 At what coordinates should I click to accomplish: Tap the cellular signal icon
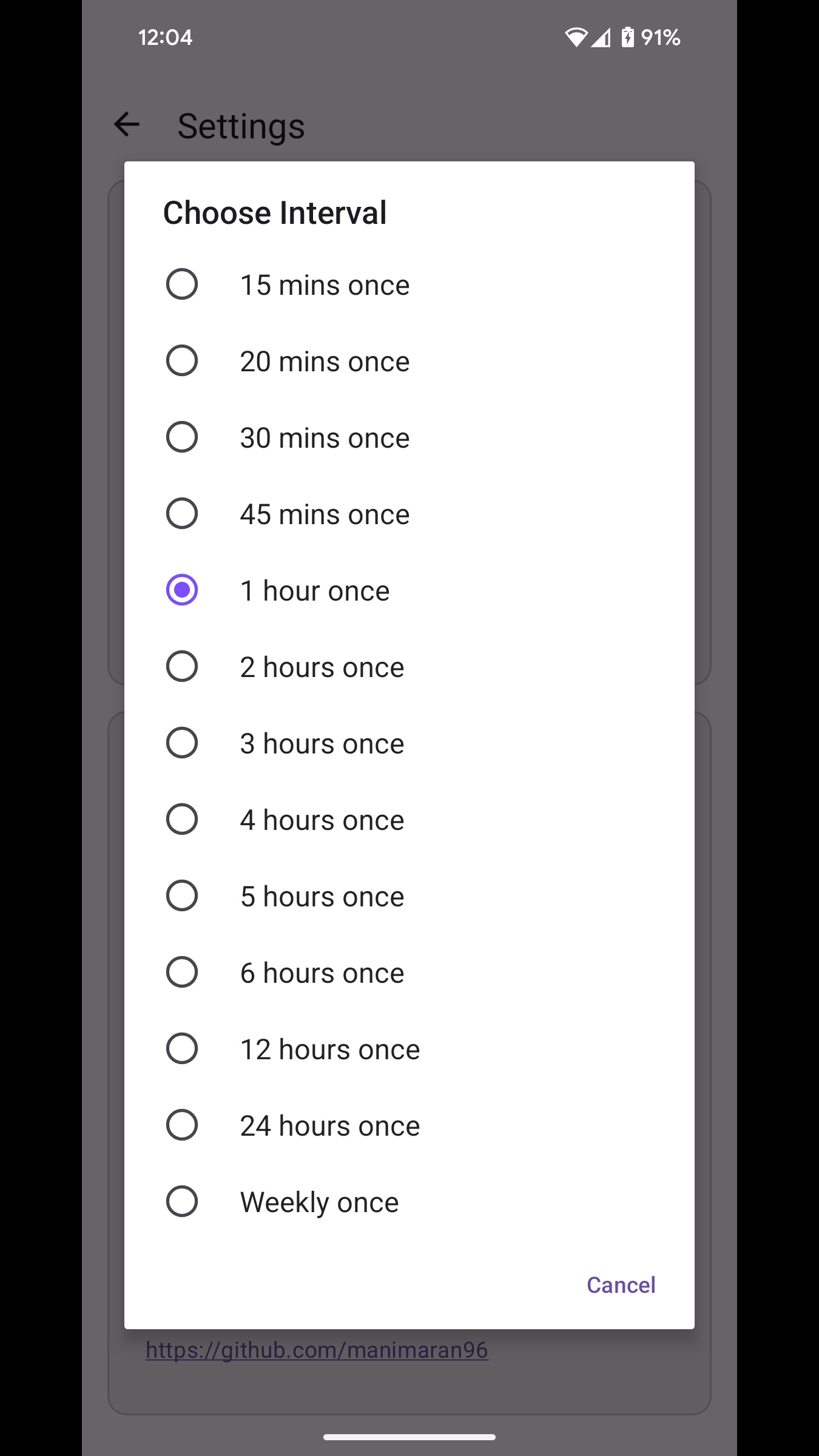coord(601,38)
